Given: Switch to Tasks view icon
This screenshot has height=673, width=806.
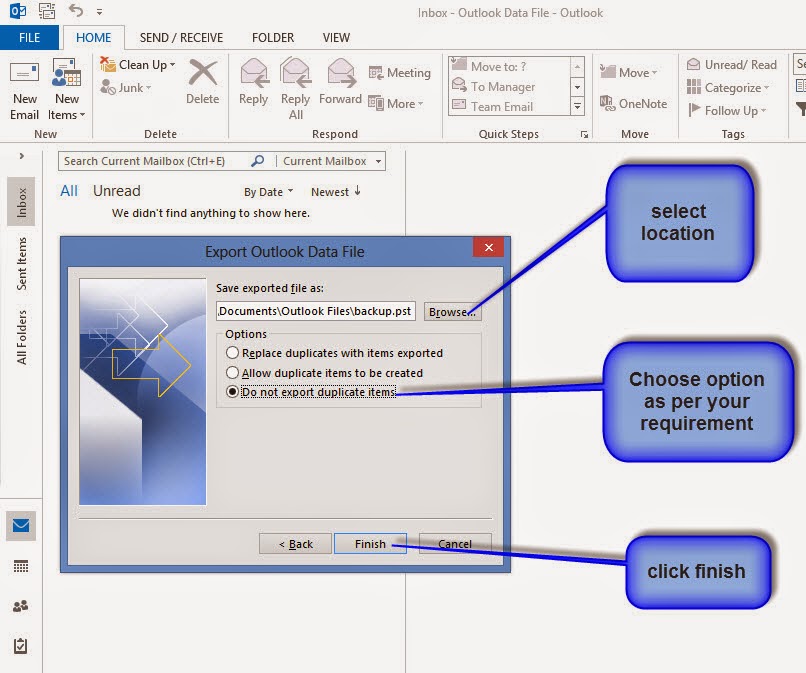Looking at the screenshot, I should [x=21, y=646].
